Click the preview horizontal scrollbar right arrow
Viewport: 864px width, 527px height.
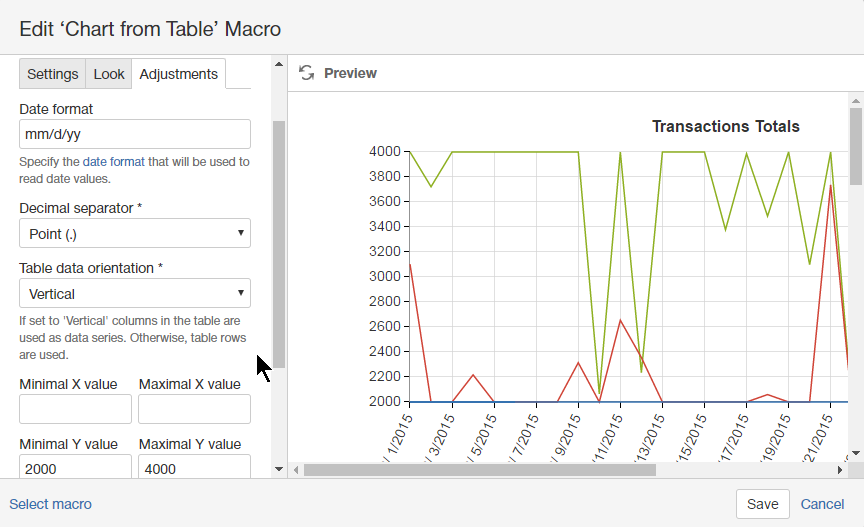(x=840, y=469)
